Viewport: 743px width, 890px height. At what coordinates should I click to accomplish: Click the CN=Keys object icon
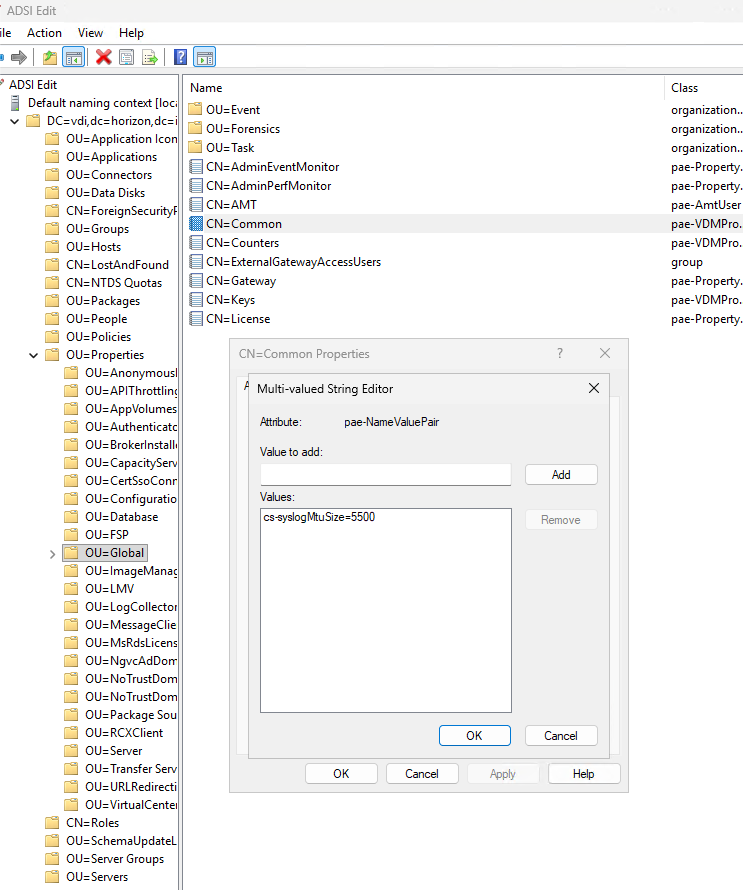(196, 300)
